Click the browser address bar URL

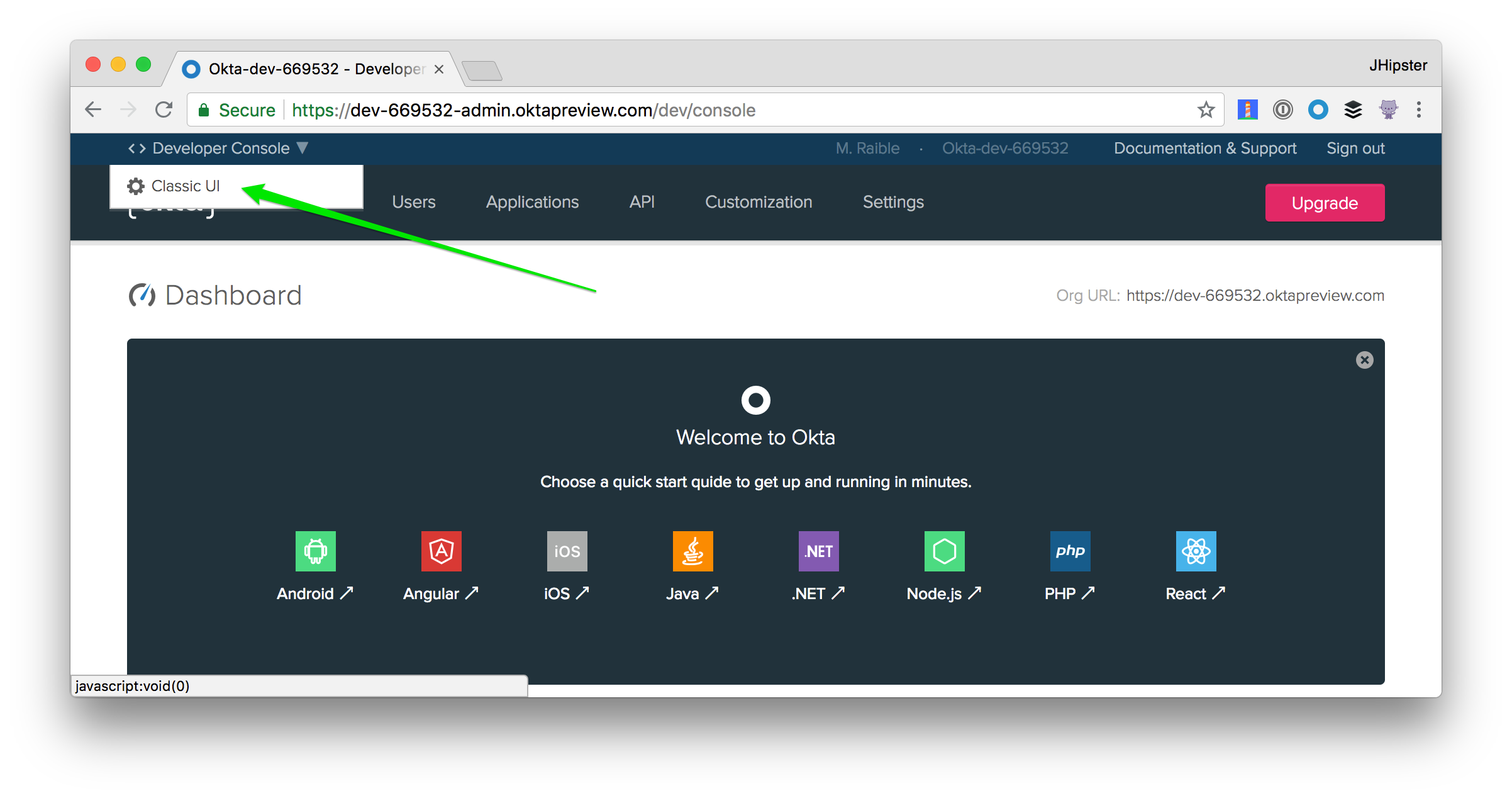point(523,111)
